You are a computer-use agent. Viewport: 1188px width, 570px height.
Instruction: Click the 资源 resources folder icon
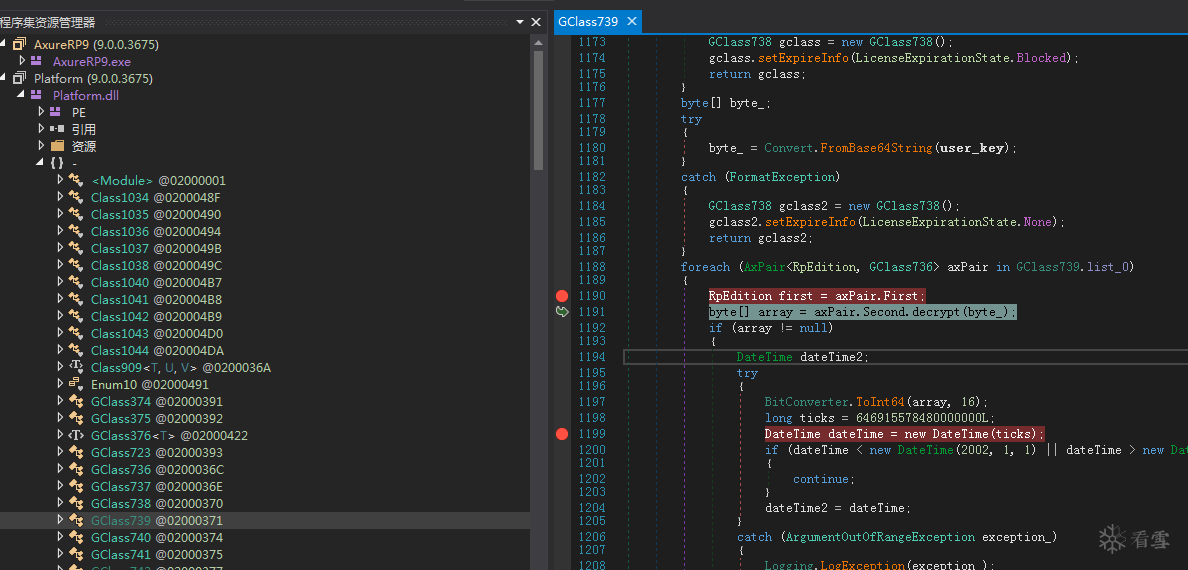point(56,146)
